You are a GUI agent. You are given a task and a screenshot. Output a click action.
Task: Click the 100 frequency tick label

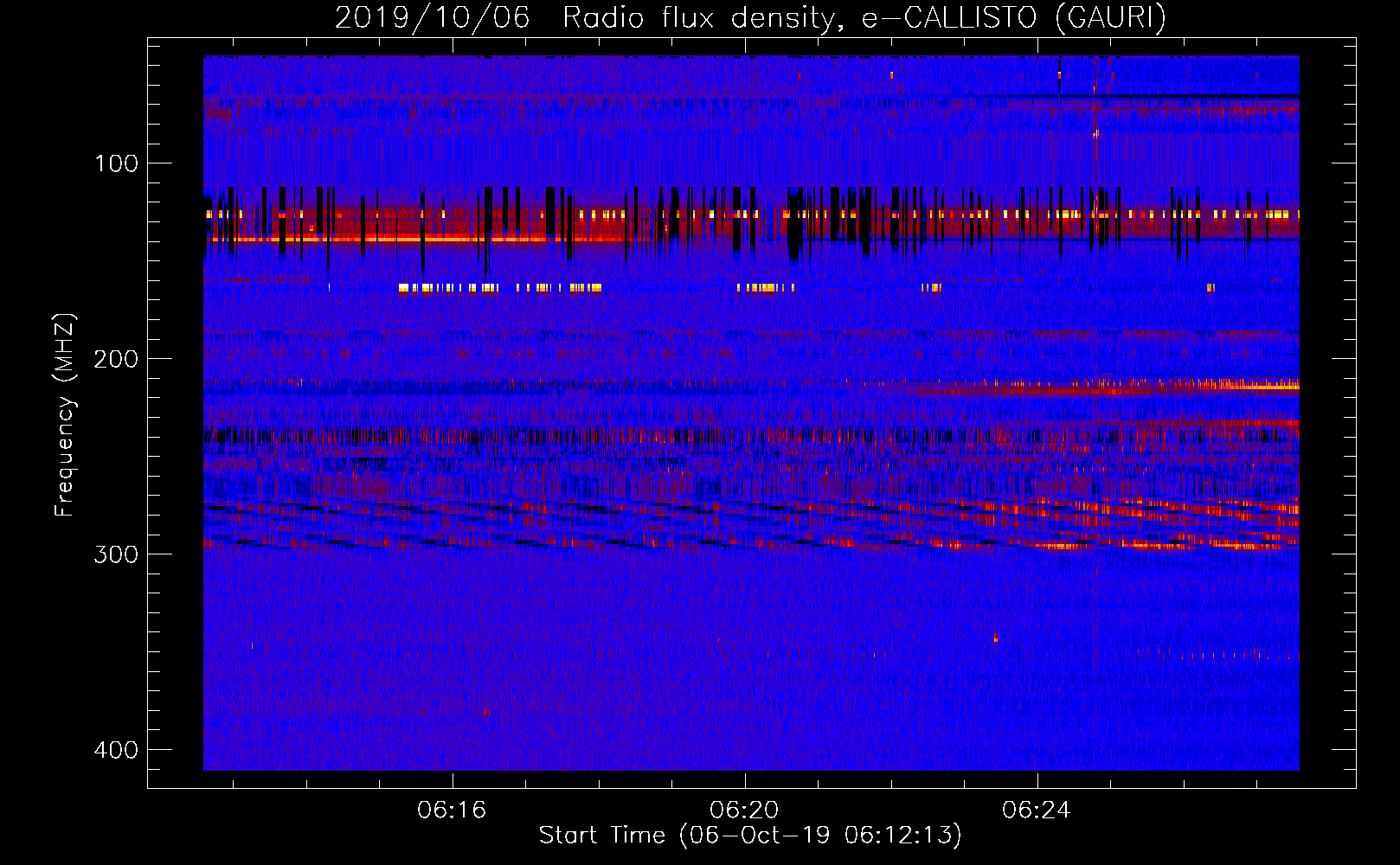coord(116,163)
